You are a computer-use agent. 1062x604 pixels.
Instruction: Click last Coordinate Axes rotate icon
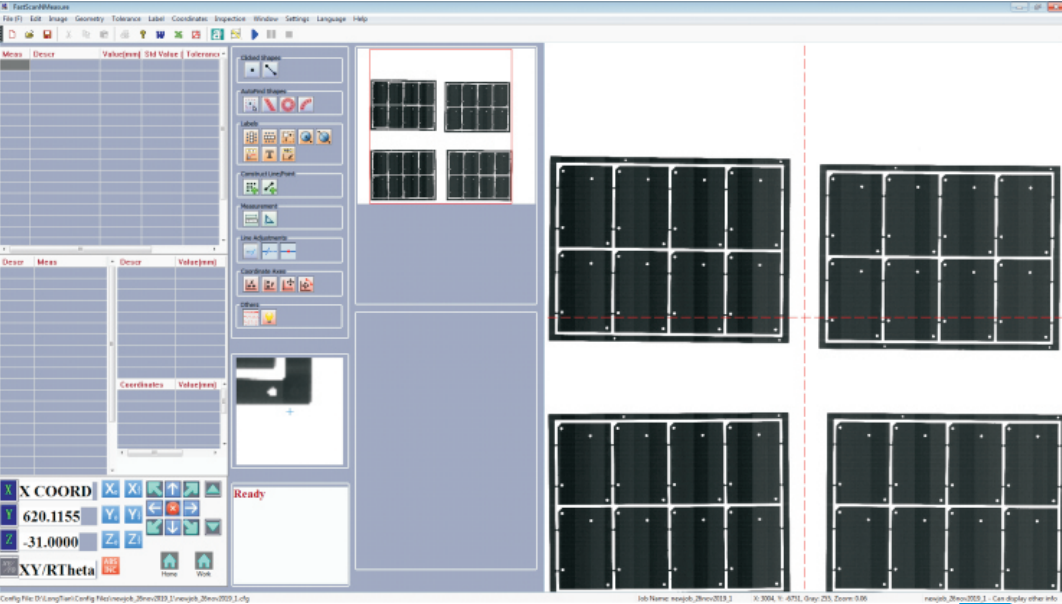[306, 284]
